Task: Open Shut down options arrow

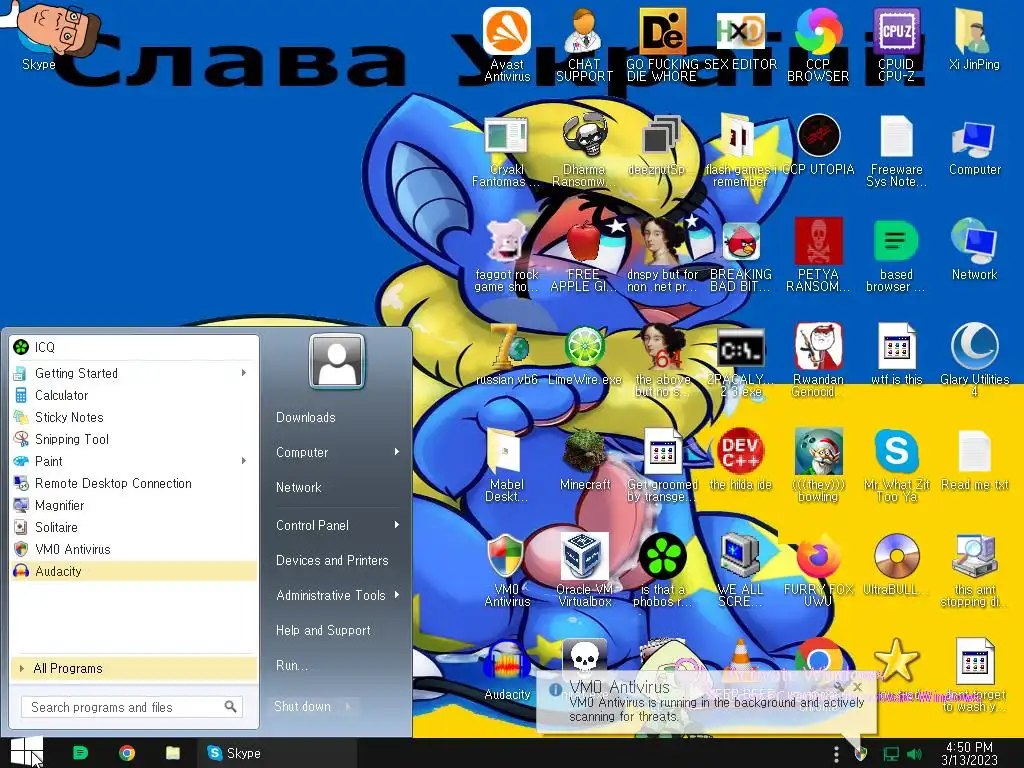Action: [348, 707]
